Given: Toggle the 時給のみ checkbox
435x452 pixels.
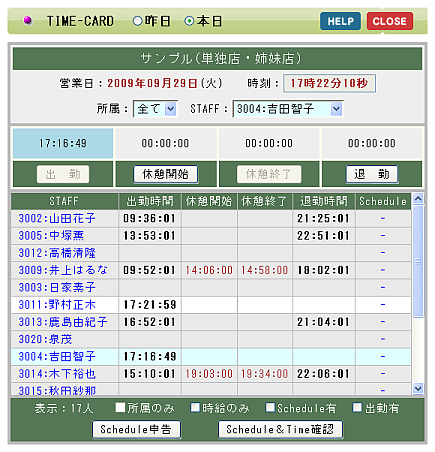Looking at the screenshot, I should [x=195, y=407].
